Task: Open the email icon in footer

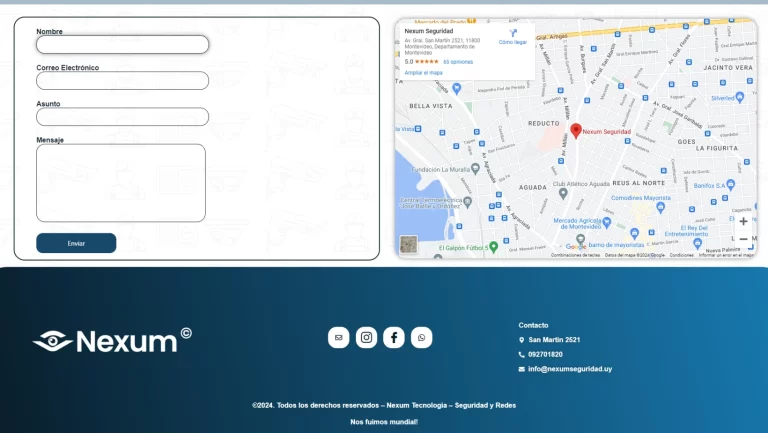Action: [x=338, y=338]
